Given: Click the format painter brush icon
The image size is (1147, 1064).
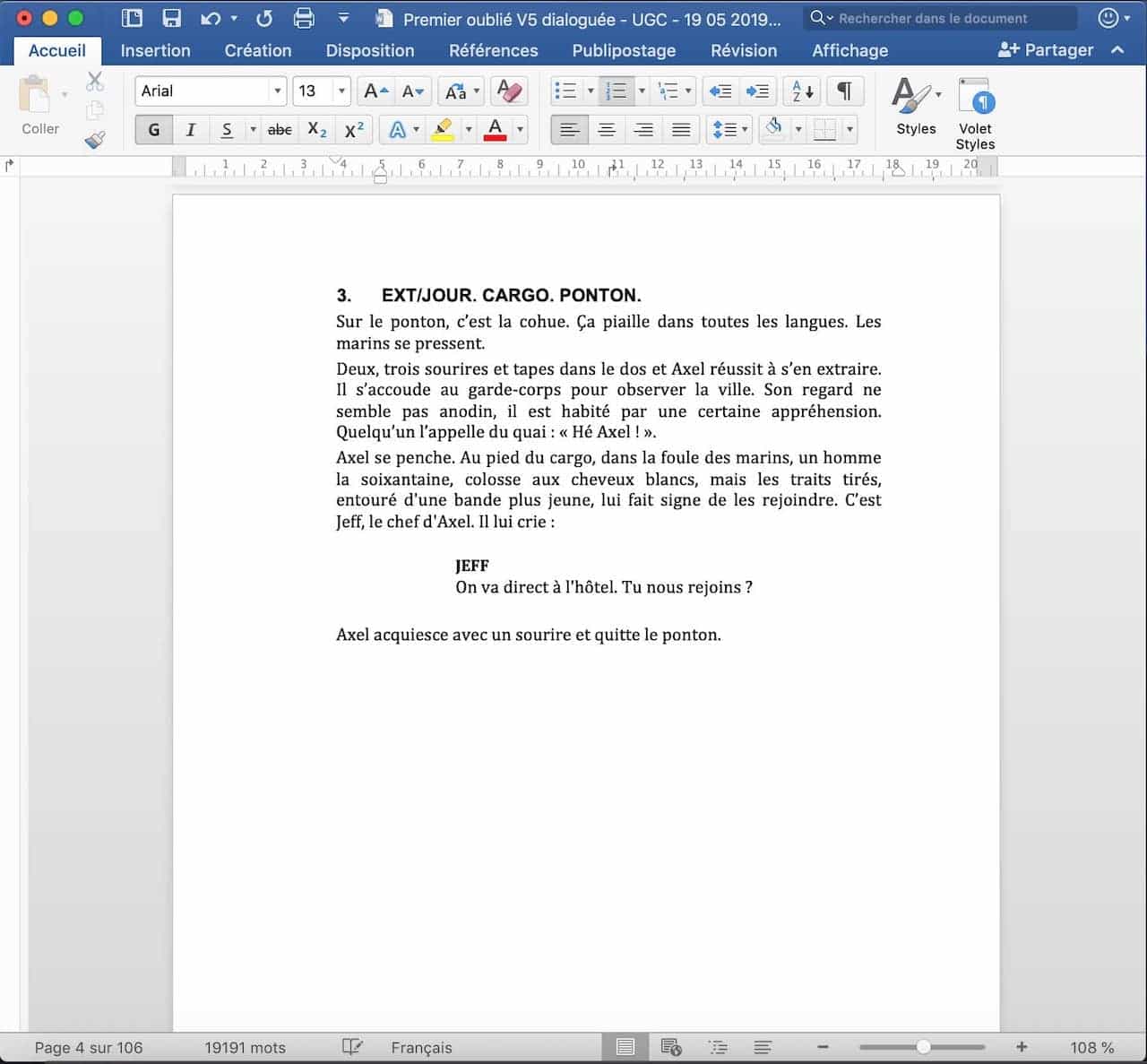Looking at the screenshot, I should (95, 140).
